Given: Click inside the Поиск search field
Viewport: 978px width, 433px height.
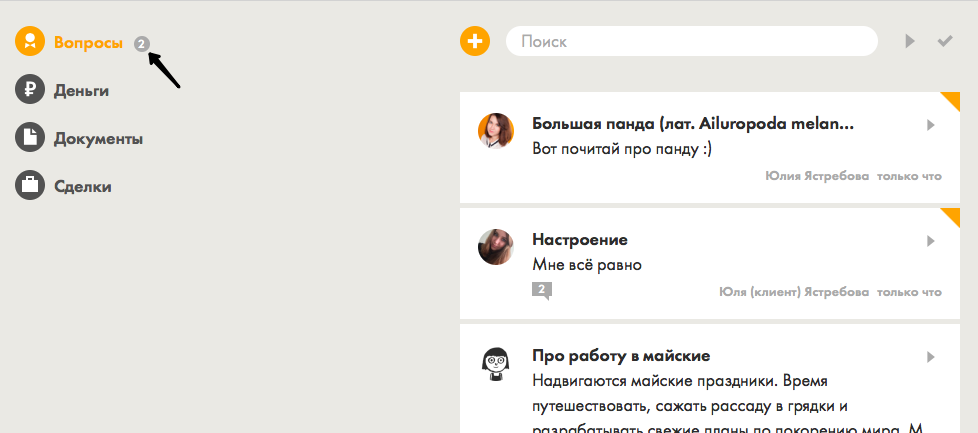Looking at the screenshot, I should coord(690,41).
